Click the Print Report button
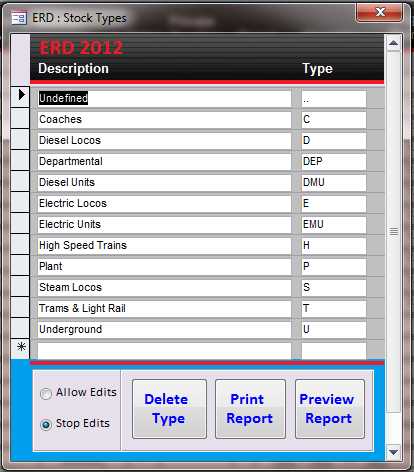The image size is (414, 472). point(250,409)
